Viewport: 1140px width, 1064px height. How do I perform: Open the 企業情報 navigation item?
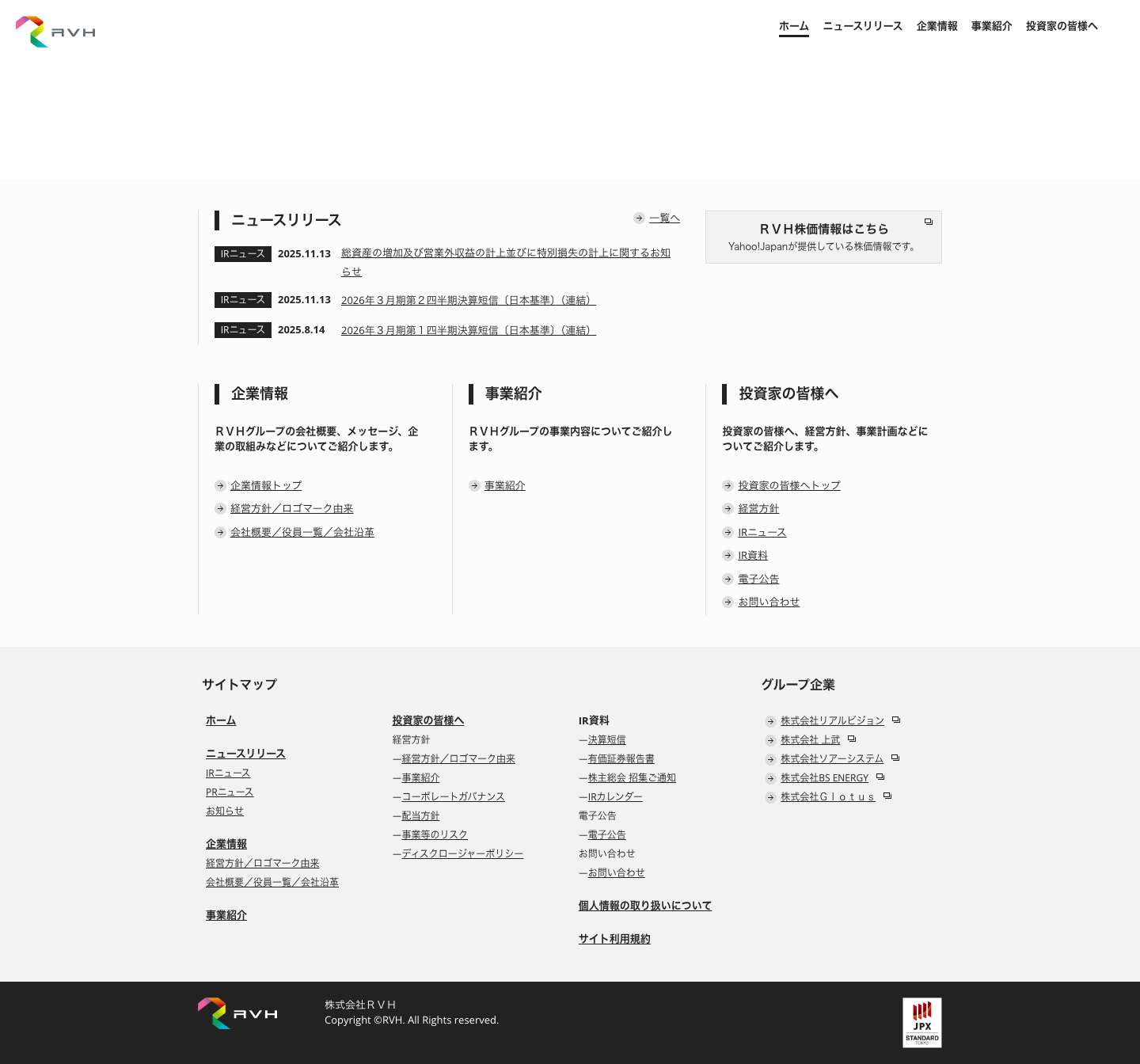click(x=937, y=26)
